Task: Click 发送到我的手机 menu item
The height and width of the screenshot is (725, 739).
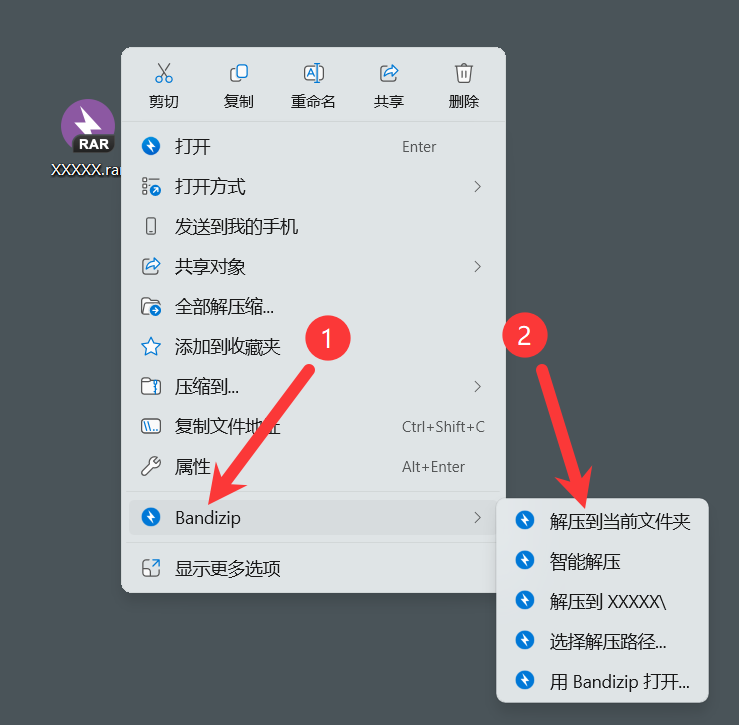Action: pyautogui.click(x=312, y=227)
